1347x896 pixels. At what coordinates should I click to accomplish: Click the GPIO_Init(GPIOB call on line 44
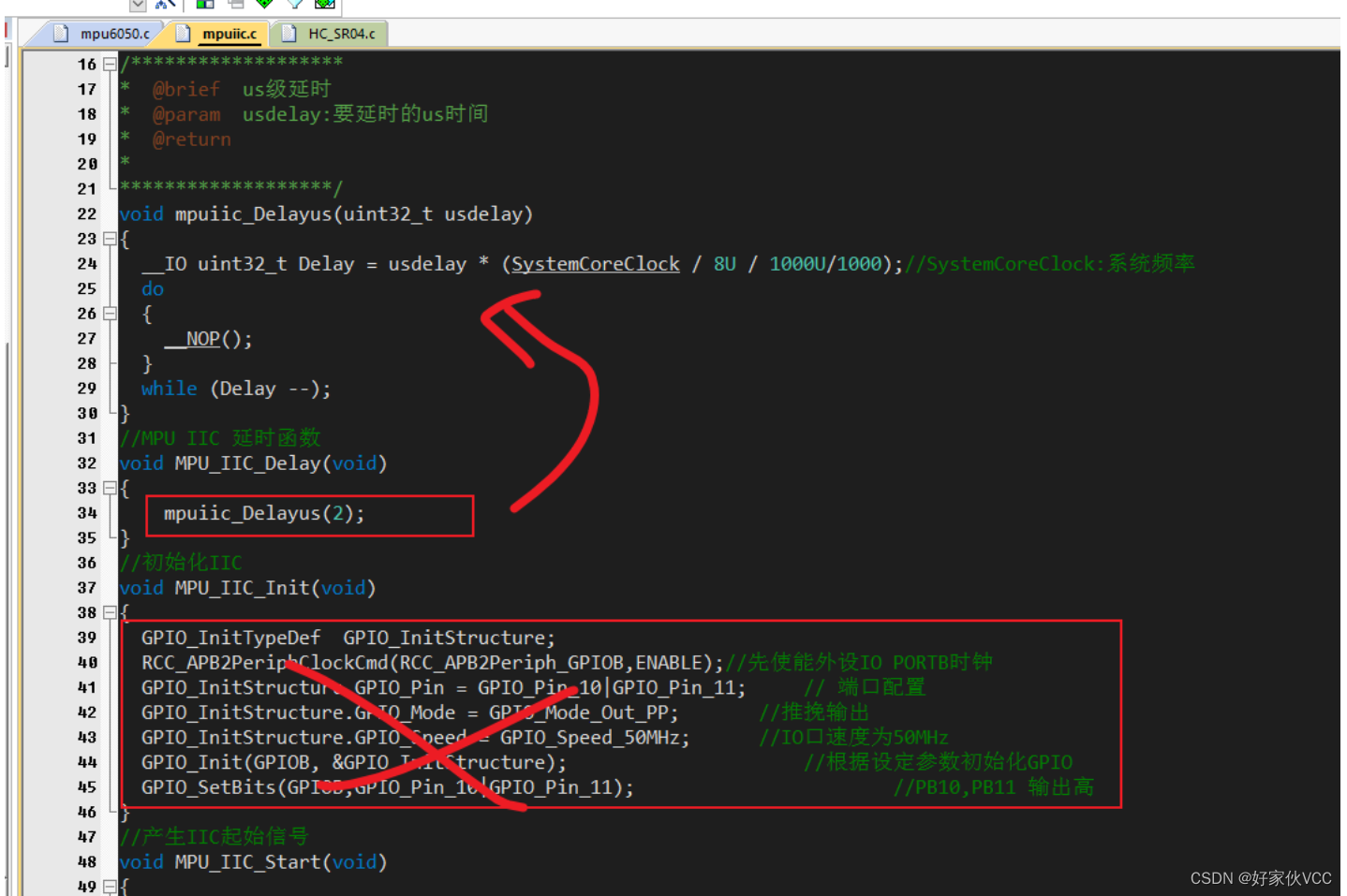coord(354,762)
